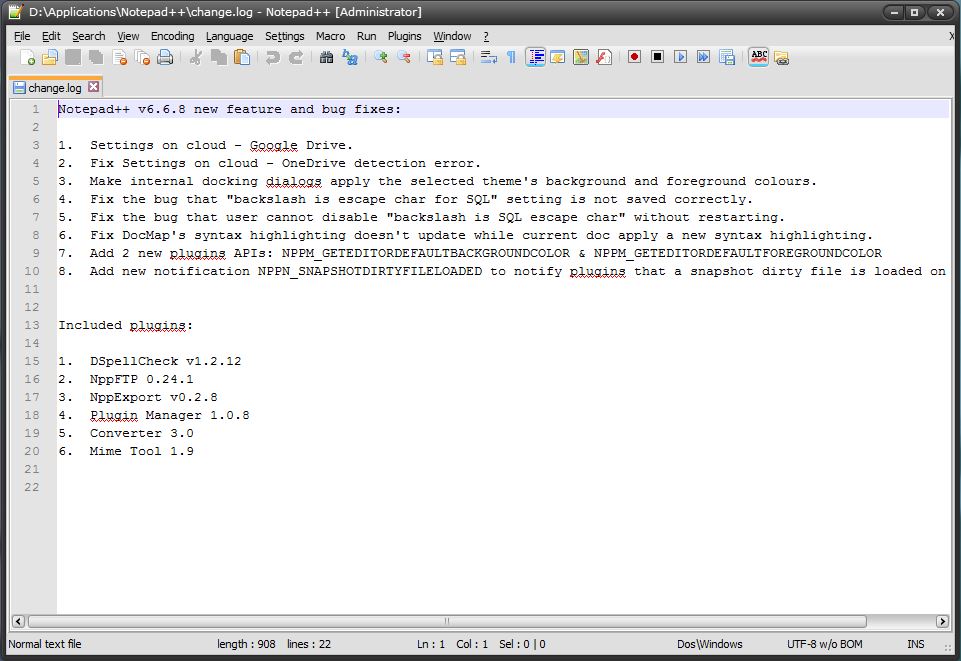Open the Edit menu
This screenshot has height=661, width=961.
coord(51,36)
